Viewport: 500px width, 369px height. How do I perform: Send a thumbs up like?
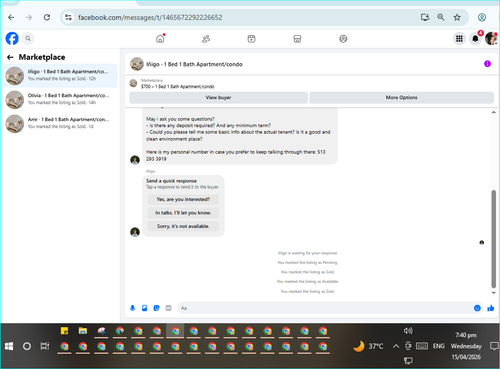click(x=491, y=308)
